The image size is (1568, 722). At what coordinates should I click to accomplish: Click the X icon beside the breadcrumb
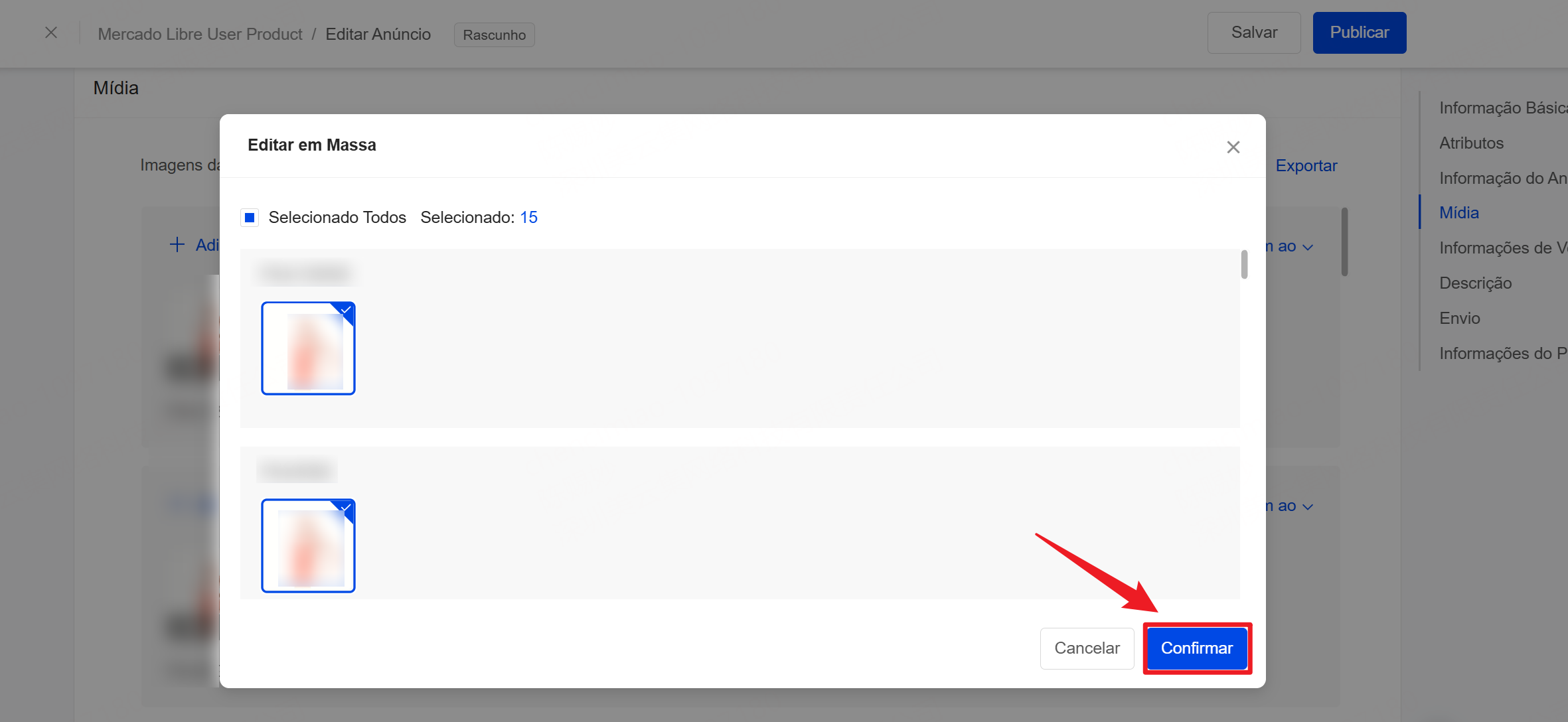click(x=51, y=33)
